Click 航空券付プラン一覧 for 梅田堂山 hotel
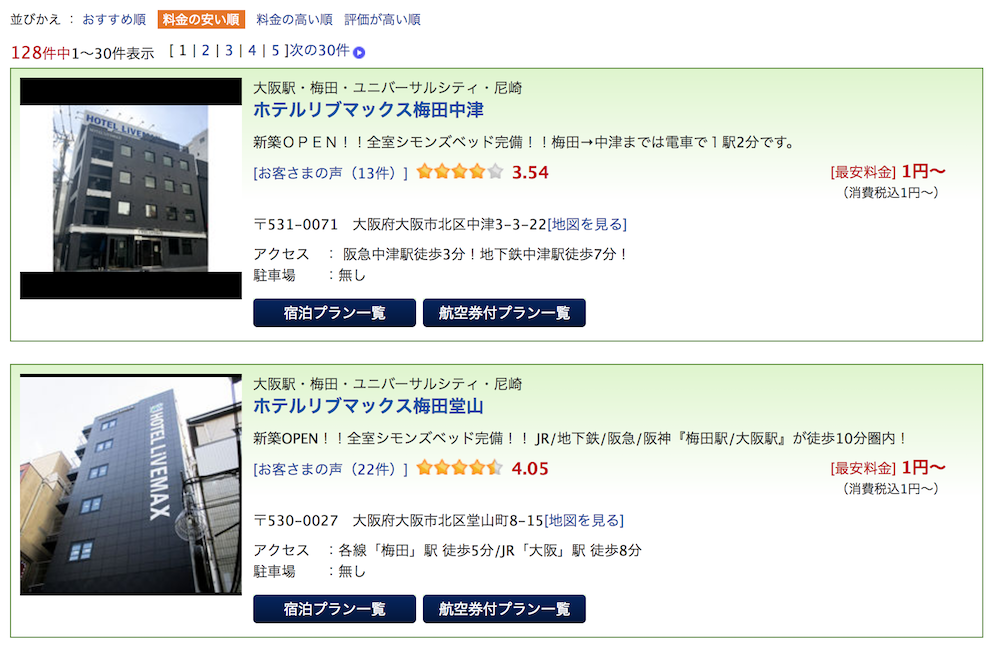 [x=504, y=609]
